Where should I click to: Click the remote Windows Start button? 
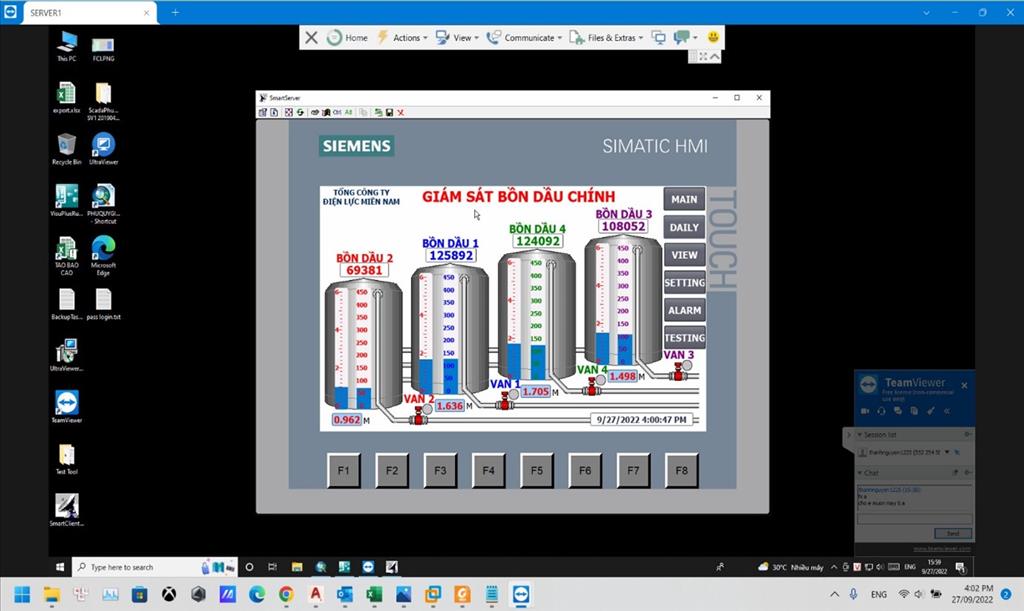tap(60, 567)
